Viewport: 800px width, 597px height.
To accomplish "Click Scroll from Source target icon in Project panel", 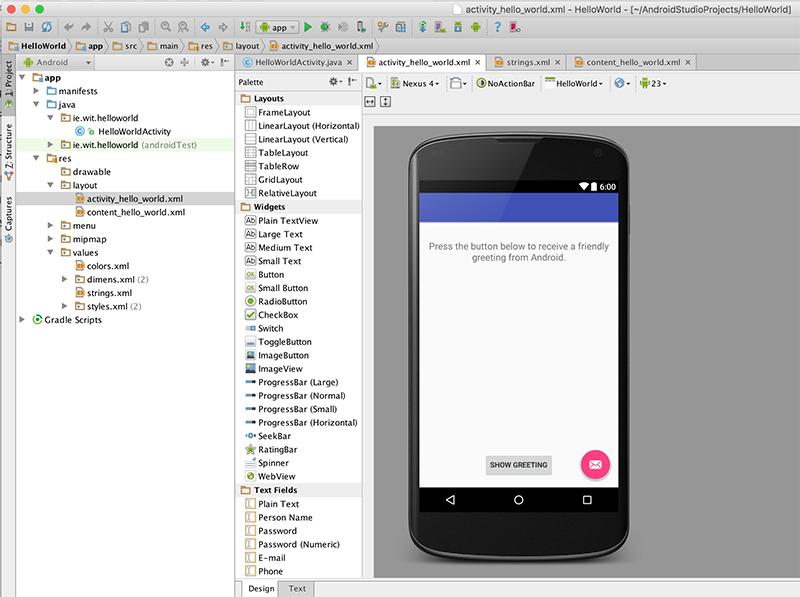I will tap(169, 62).
